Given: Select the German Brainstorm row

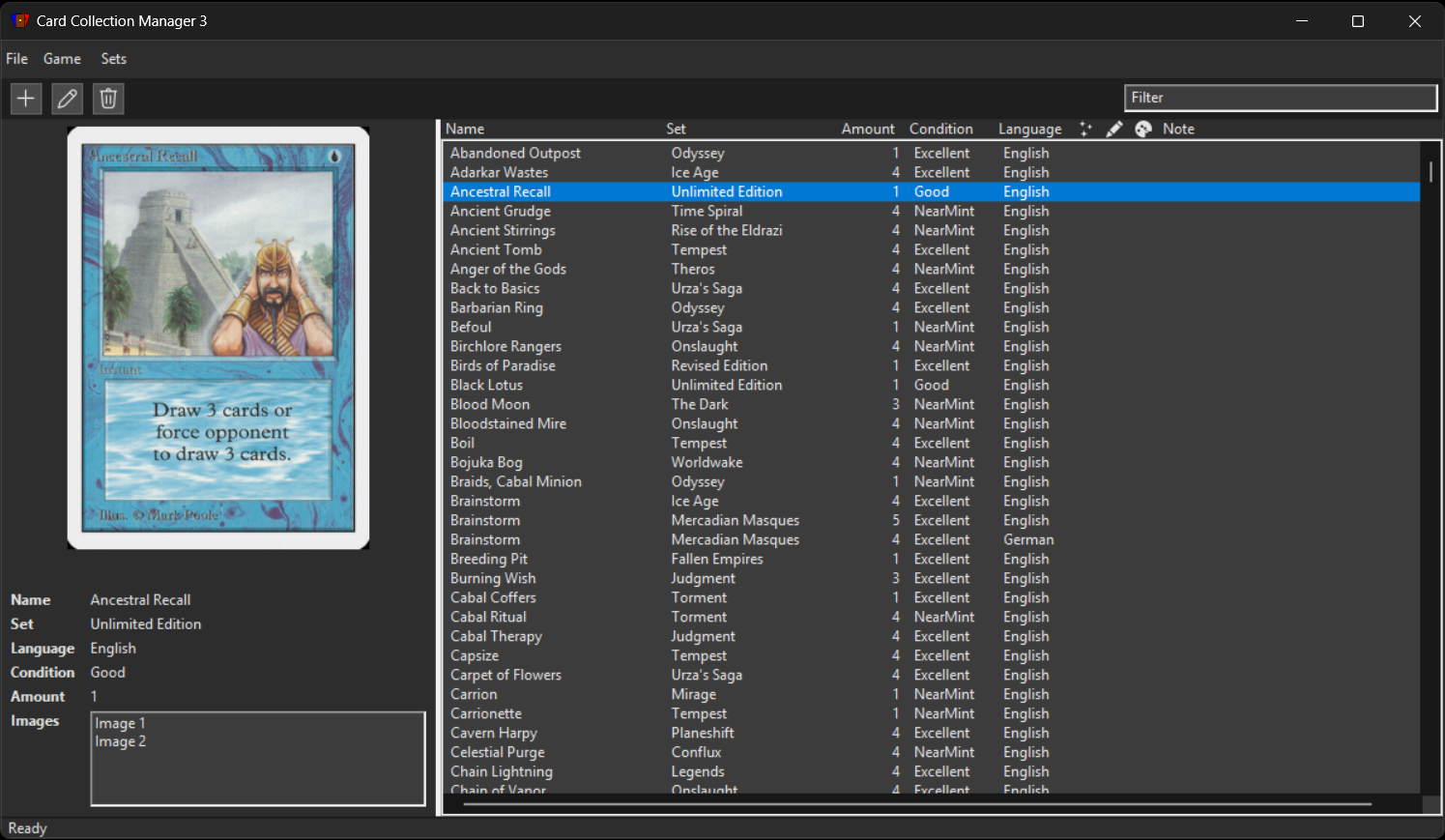Looking at the screenshot, I should click(932, 539).
